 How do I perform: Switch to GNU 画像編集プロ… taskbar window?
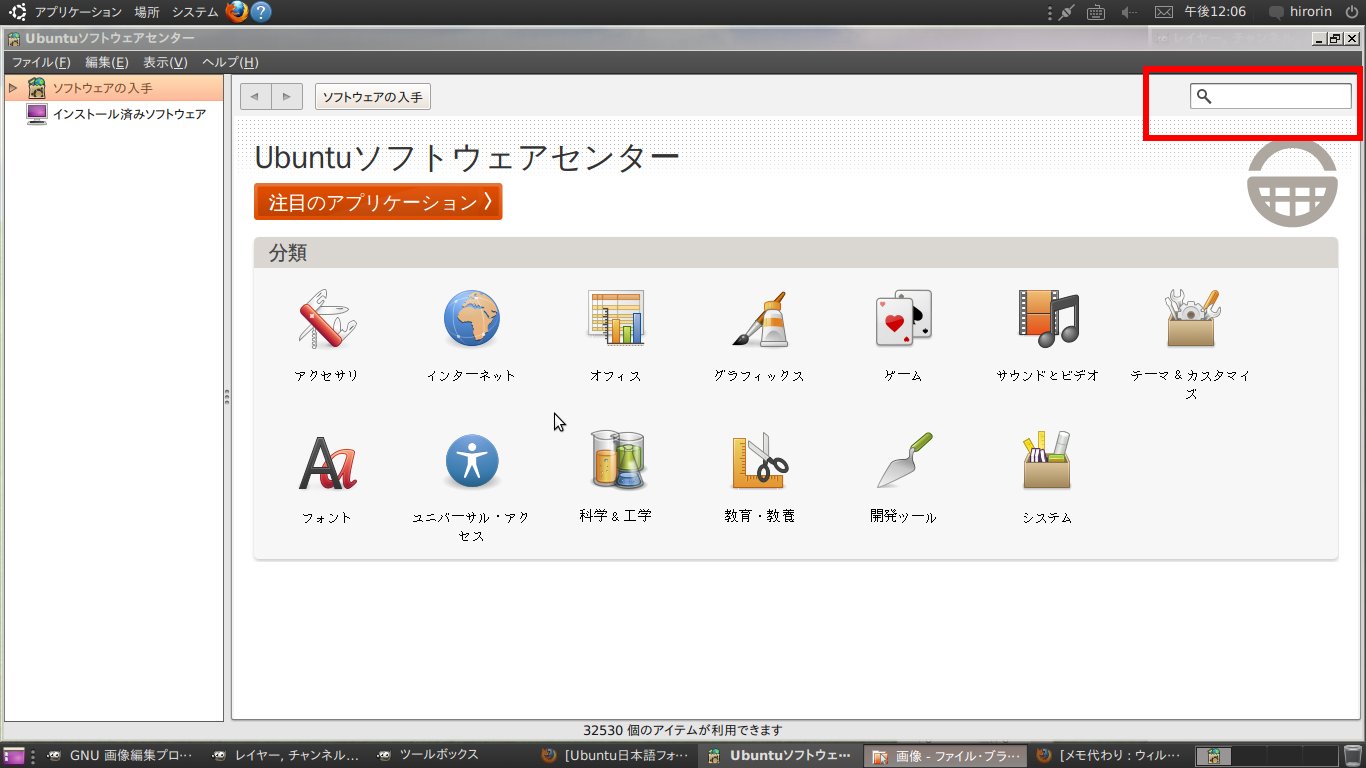coord(119,756)
